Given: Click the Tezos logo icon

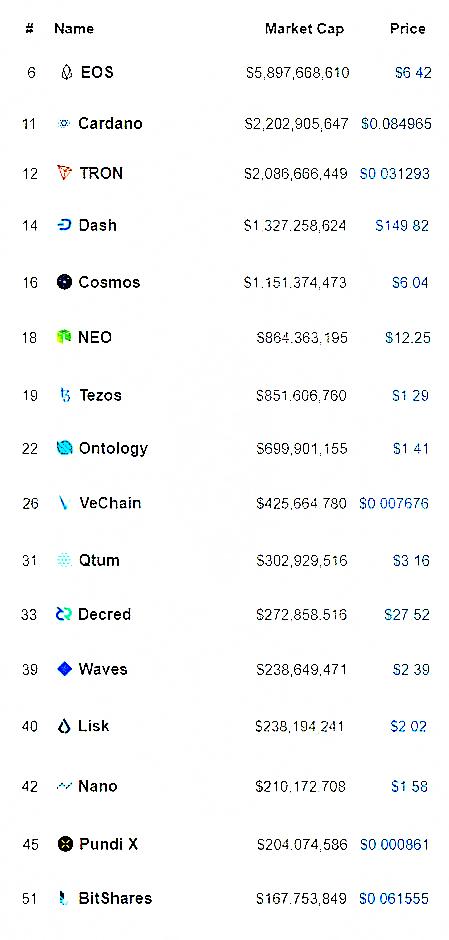Looking at the screenshot, I should pyautogui.click(x=66, y=395).
